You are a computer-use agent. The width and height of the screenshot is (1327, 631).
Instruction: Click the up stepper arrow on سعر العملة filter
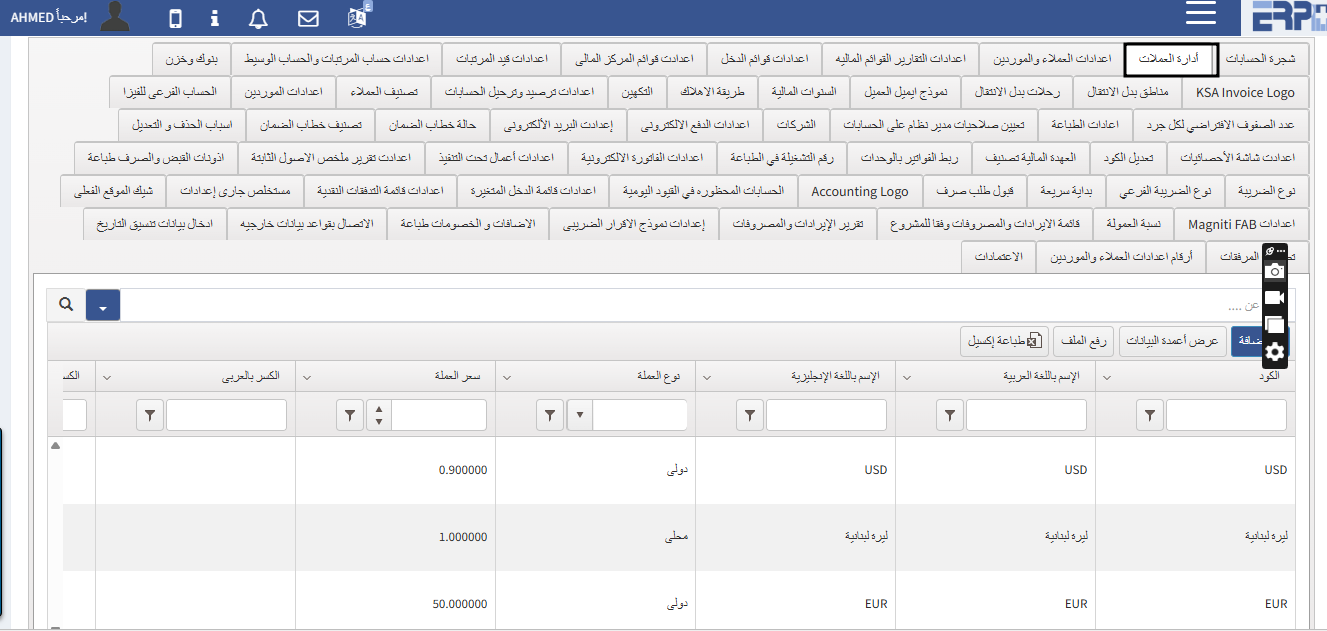(x=379, y=408)
